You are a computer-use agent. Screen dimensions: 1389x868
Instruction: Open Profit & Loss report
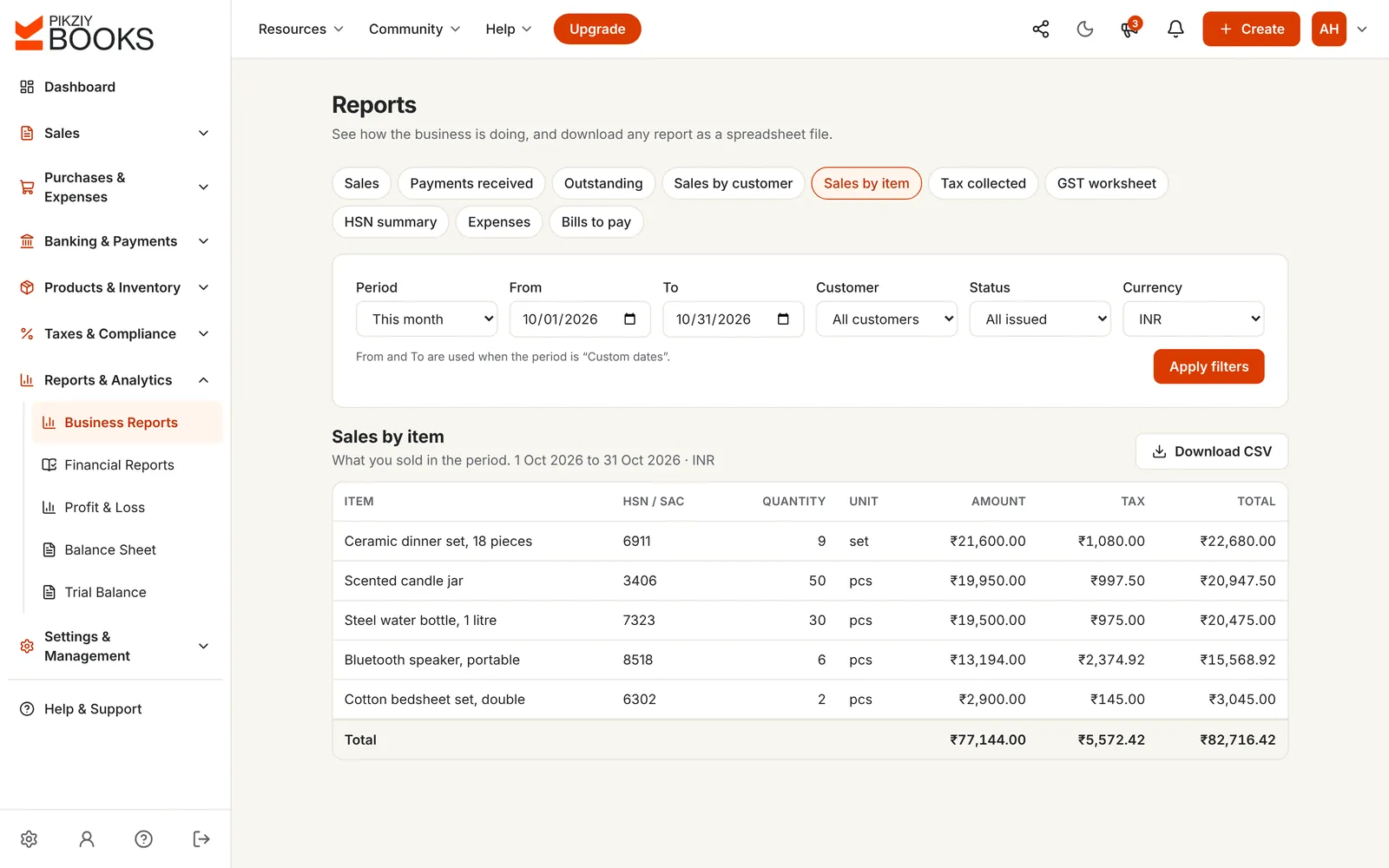click(128, 507)
